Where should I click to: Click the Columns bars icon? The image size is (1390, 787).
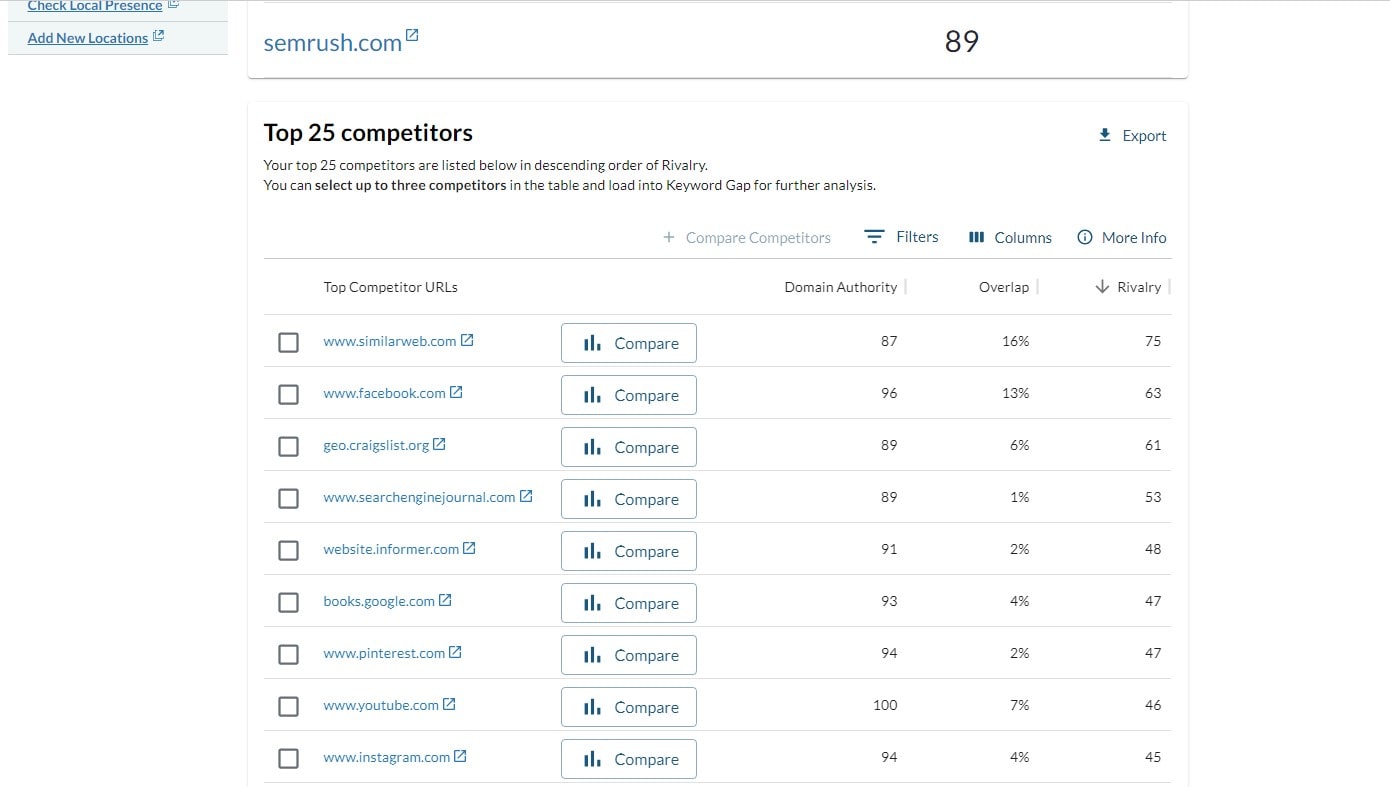[x=977, y=237]
